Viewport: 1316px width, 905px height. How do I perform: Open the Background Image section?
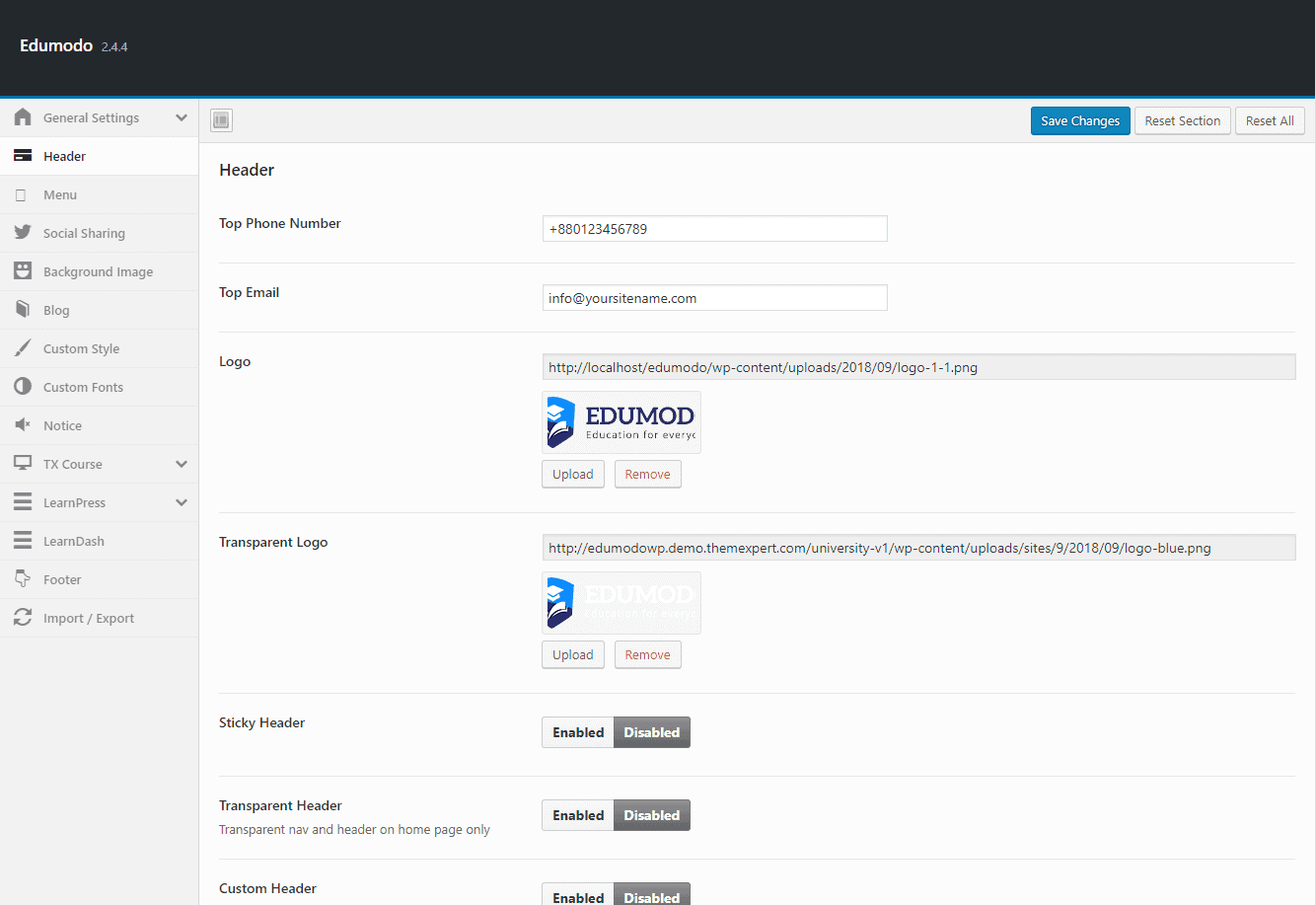pyautogui.click(x=98, y=271)
